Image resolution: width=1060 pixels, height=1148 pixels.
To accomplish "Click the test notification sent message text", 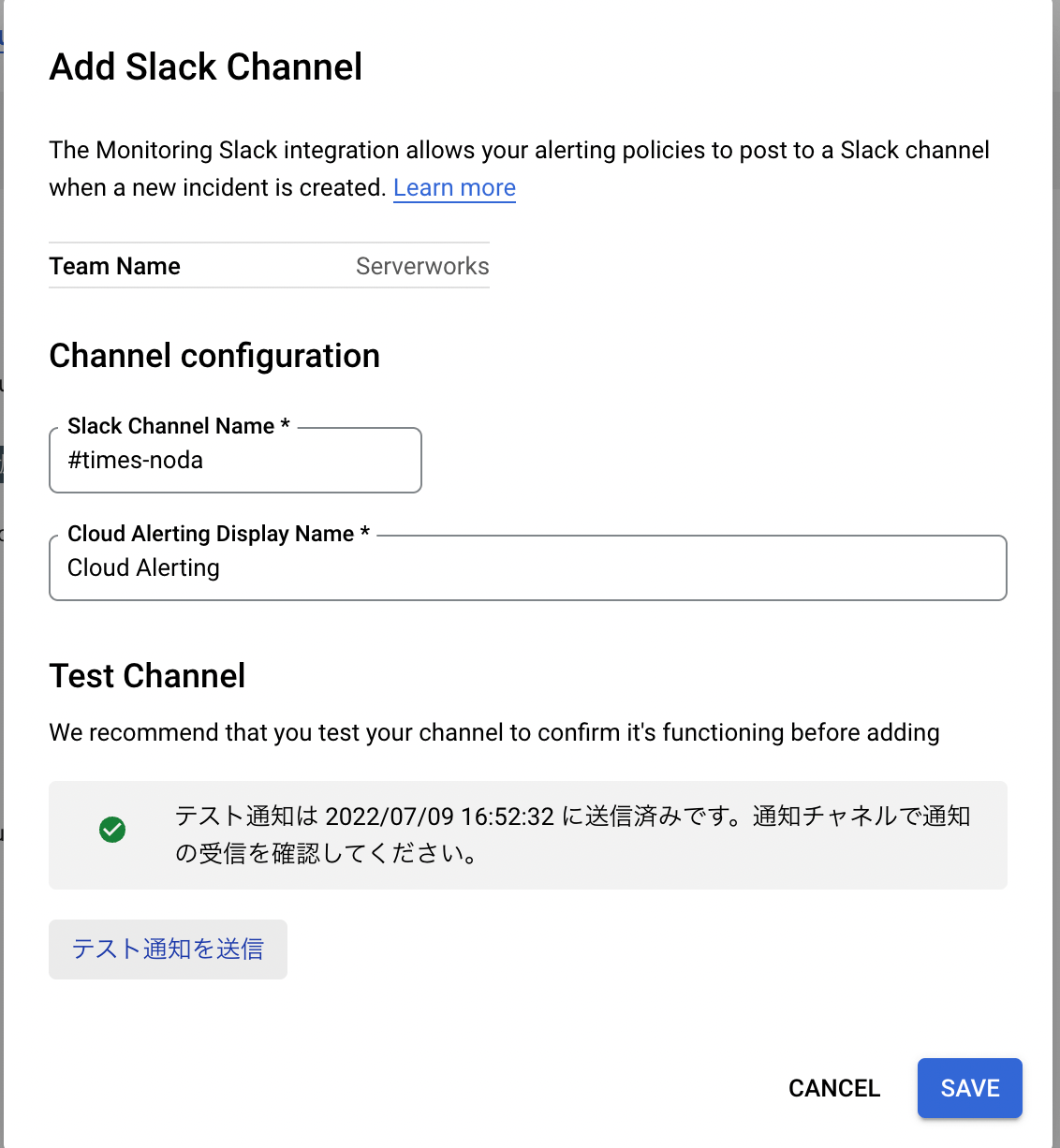I will click(572, 834).
